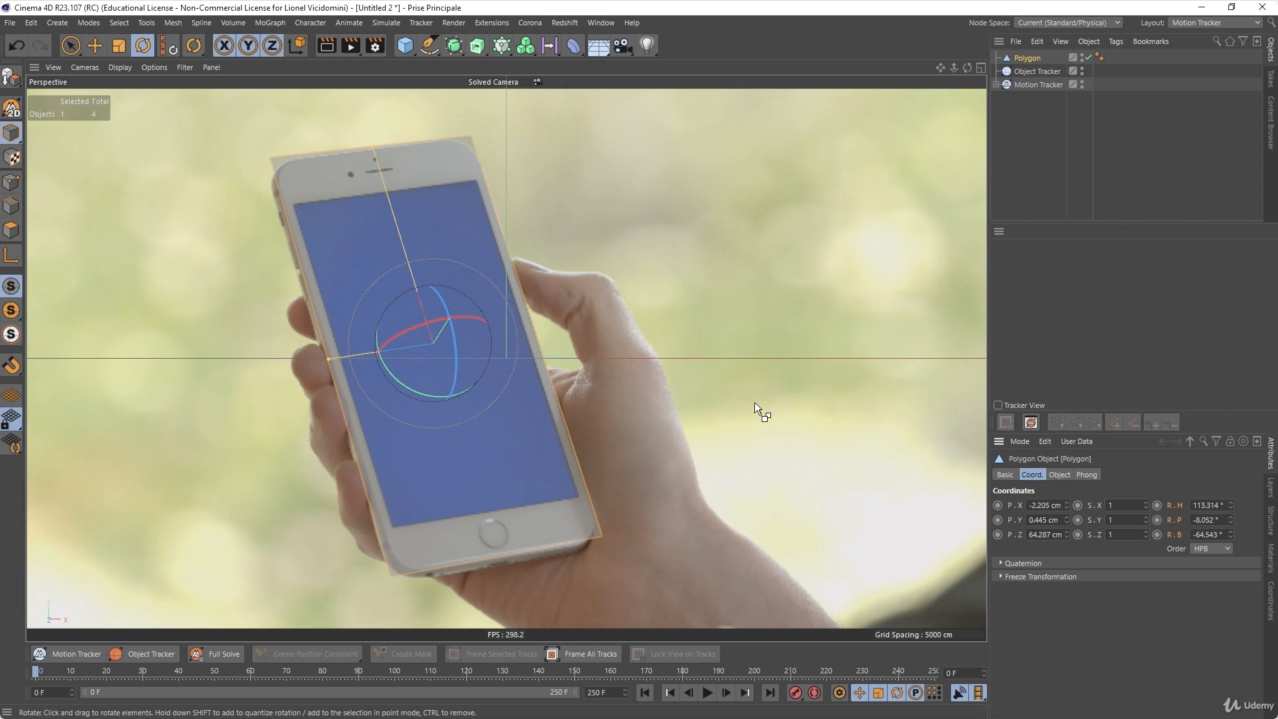This screenshot has height=719, width=1278.
Task: Open the Edit Render Settings icon
Action: pyautogui.click(x=375, y=46)
